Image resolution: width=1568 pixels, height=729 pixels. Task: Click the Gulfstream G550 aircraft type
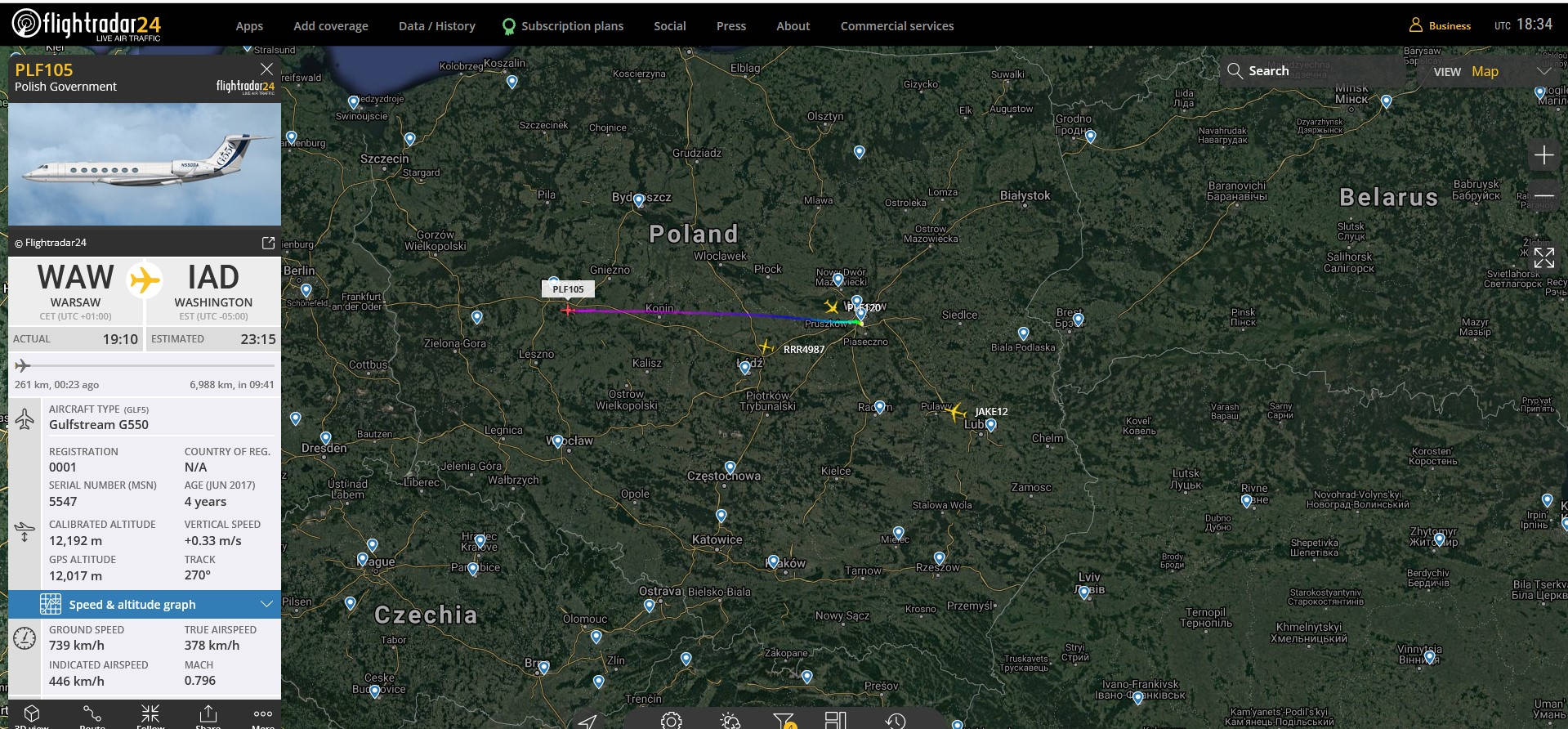point(99,425)
